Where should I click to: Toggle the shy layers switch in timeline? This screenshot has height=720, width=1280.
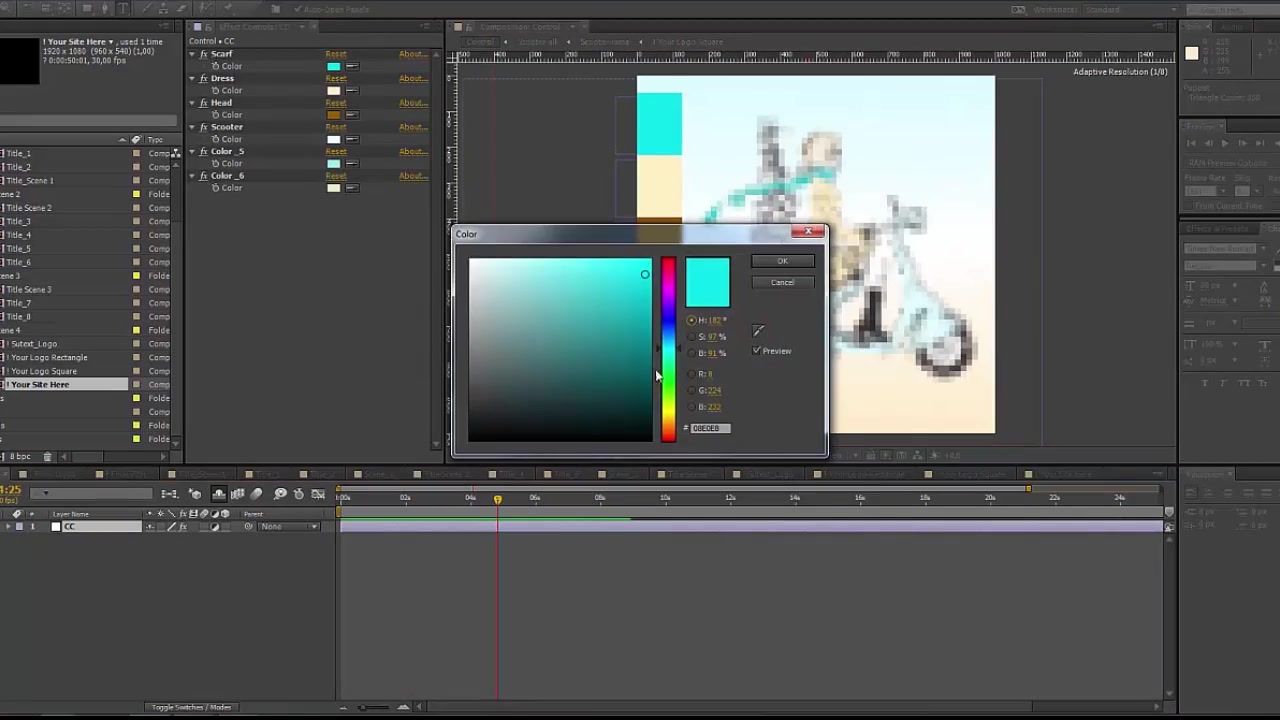coord(219,494)
